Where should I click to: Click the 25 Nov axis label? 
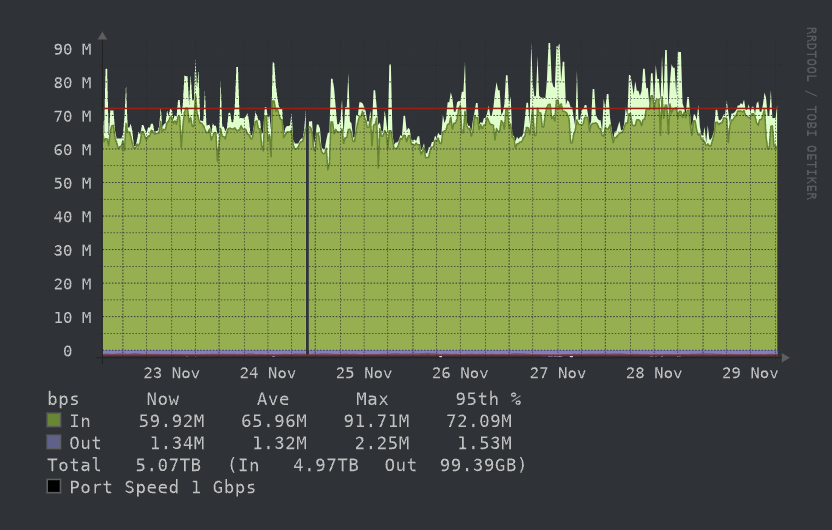364,373
